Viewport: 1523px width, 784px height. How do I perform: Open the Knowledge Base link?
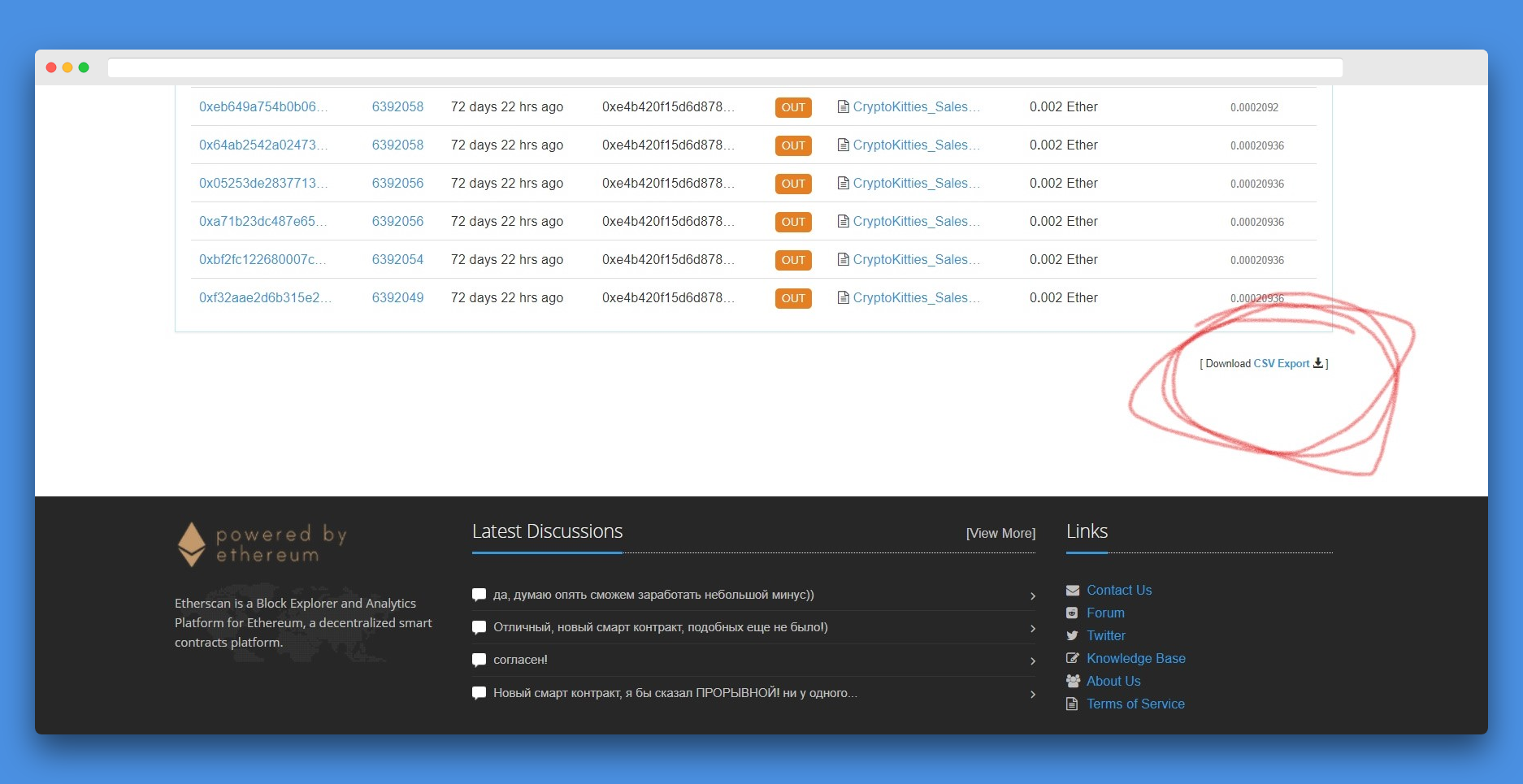click(1136, 658)
